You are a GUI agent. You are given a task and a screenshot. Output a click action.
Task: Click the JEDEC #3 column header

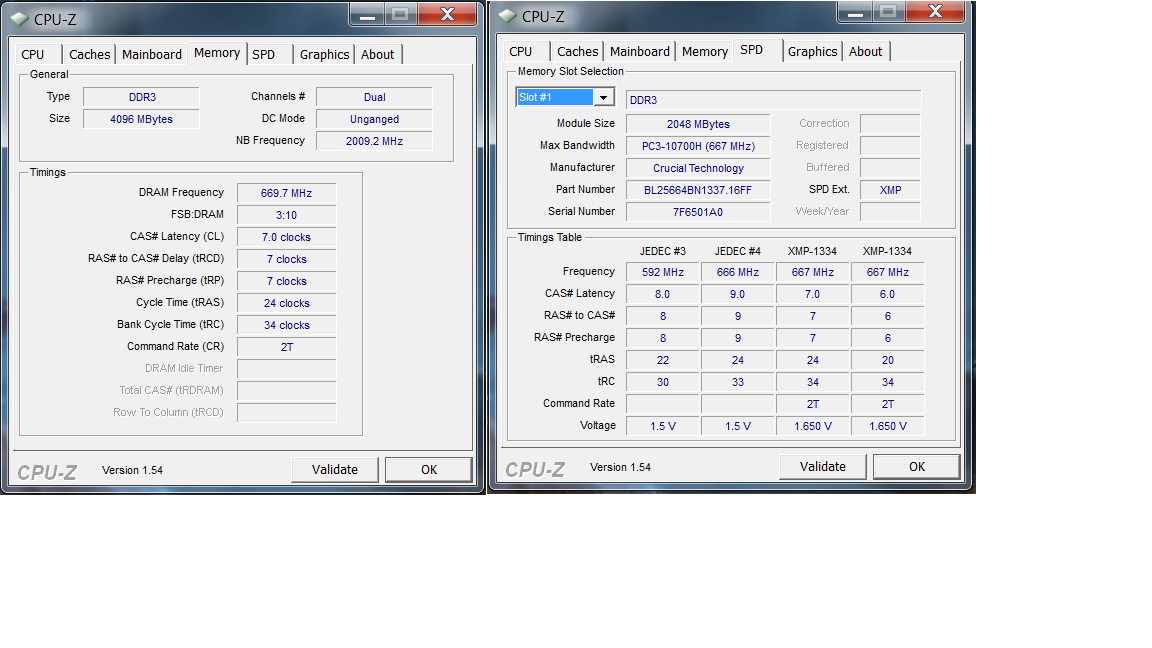tap(663, 251)
